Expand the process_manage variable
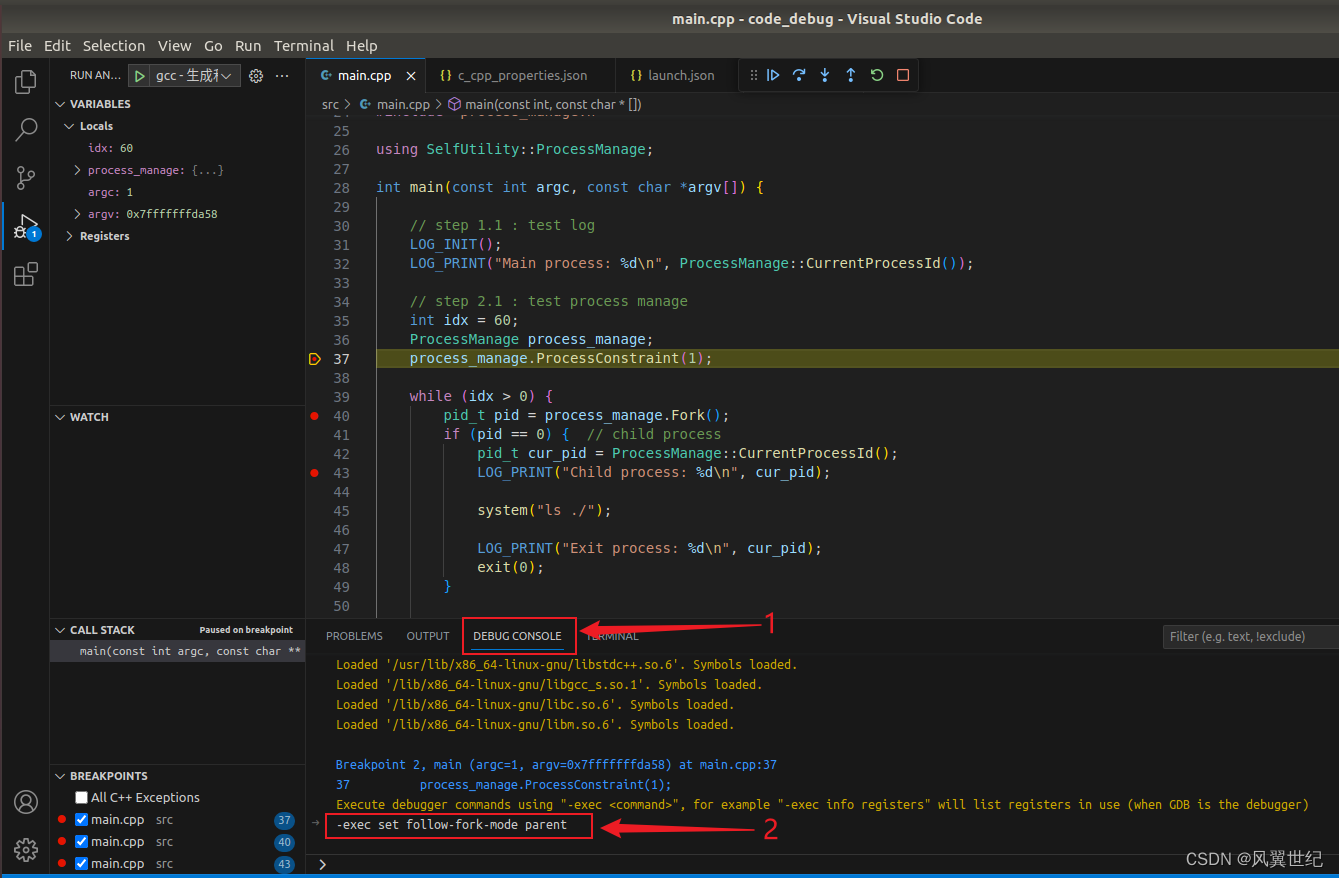 (x=78, y=170)
